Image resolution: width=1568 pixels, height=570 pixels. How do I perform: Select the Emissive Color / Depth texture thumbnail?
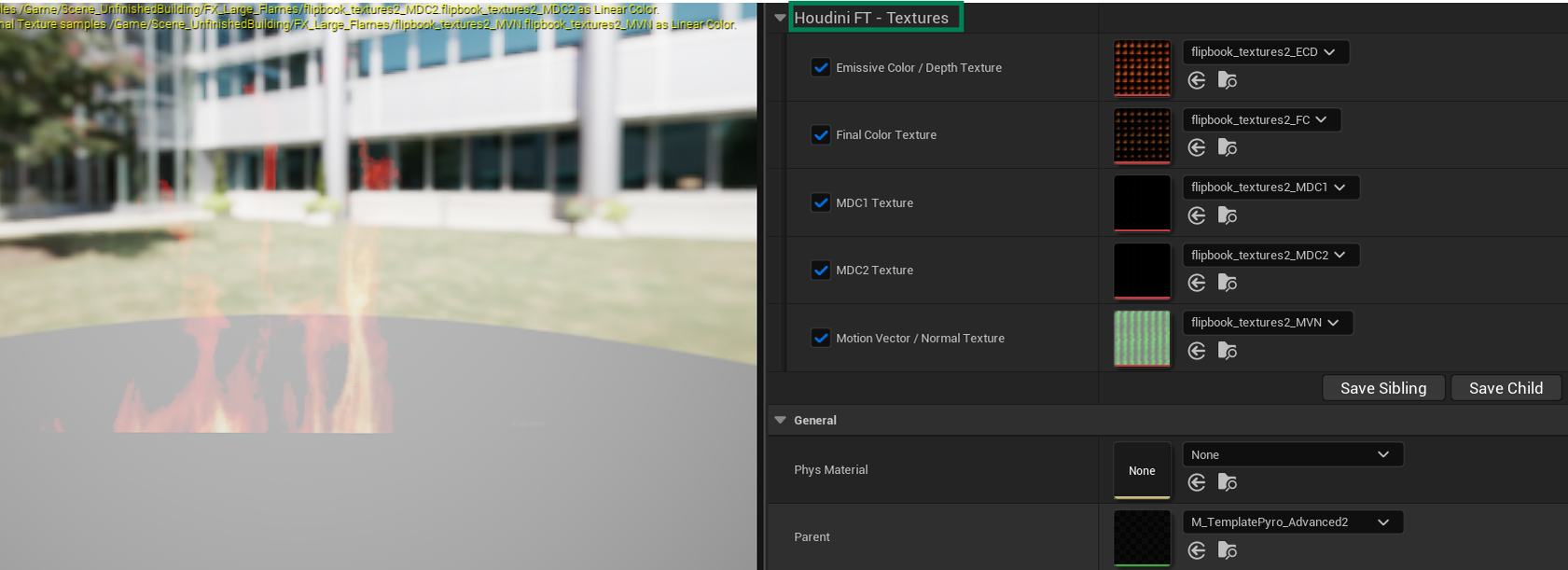tap(1142, 68)
